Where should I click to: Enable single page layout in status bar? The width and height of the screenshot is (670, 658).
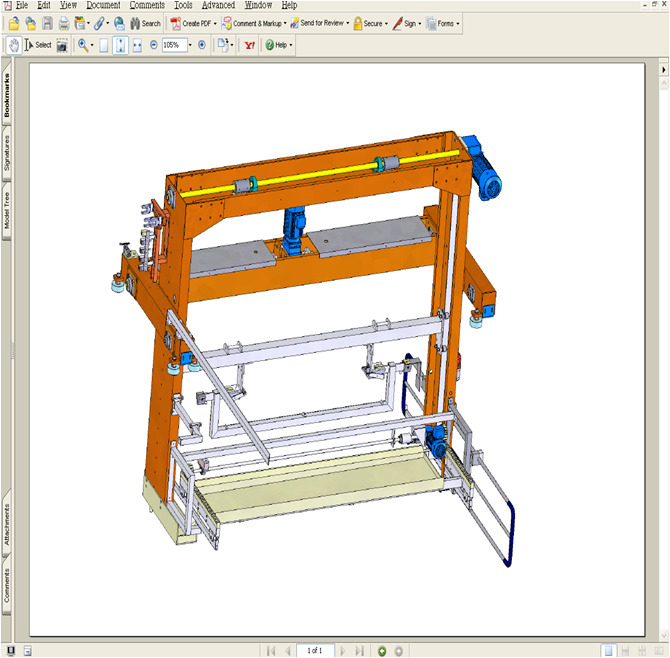[609, 651]
